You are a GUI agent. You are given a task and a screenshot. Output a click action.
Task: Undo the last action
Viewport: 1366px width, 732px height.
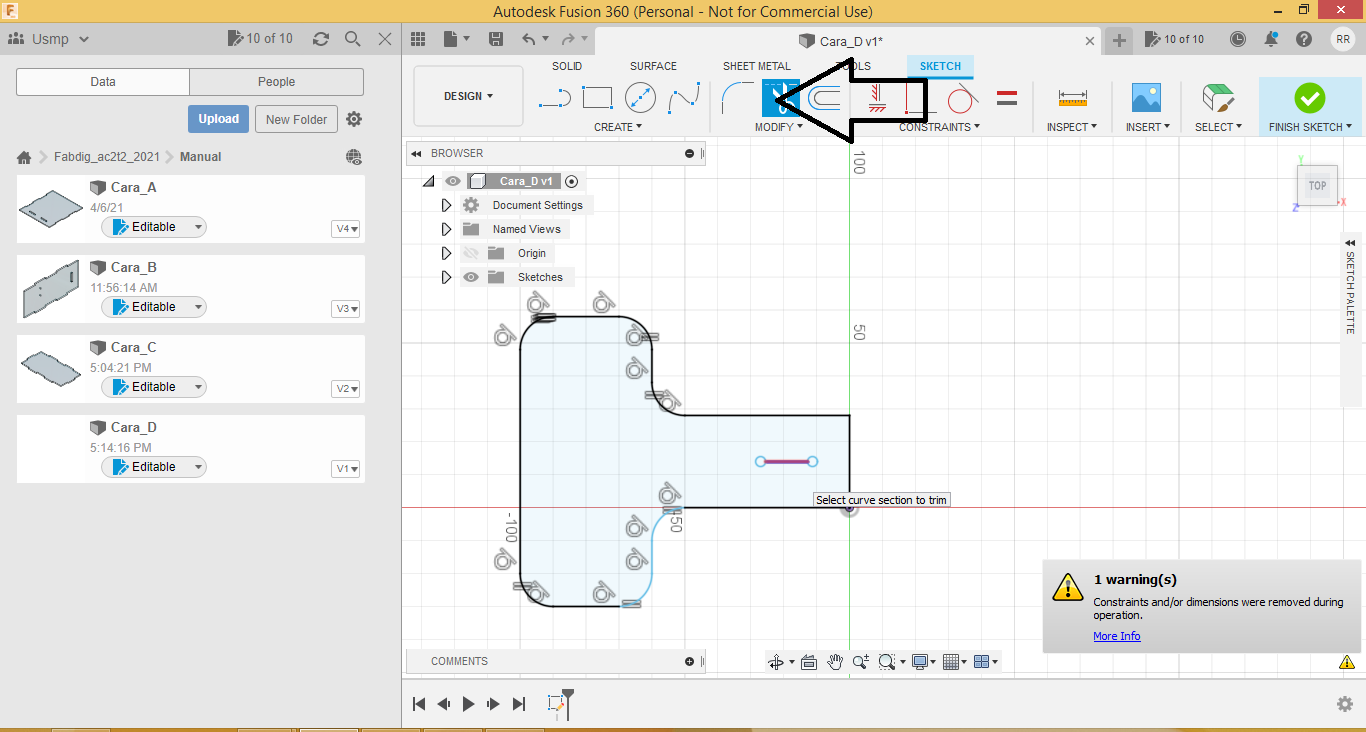pos(529,39)
